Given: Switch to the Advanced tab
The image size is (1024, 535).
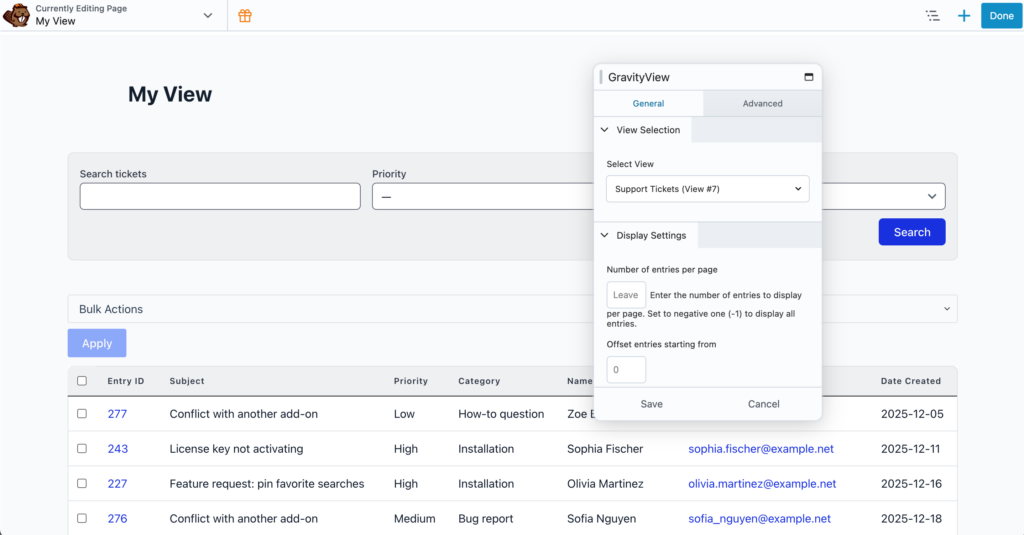Looking at the screenshot, I should [762, 103].
